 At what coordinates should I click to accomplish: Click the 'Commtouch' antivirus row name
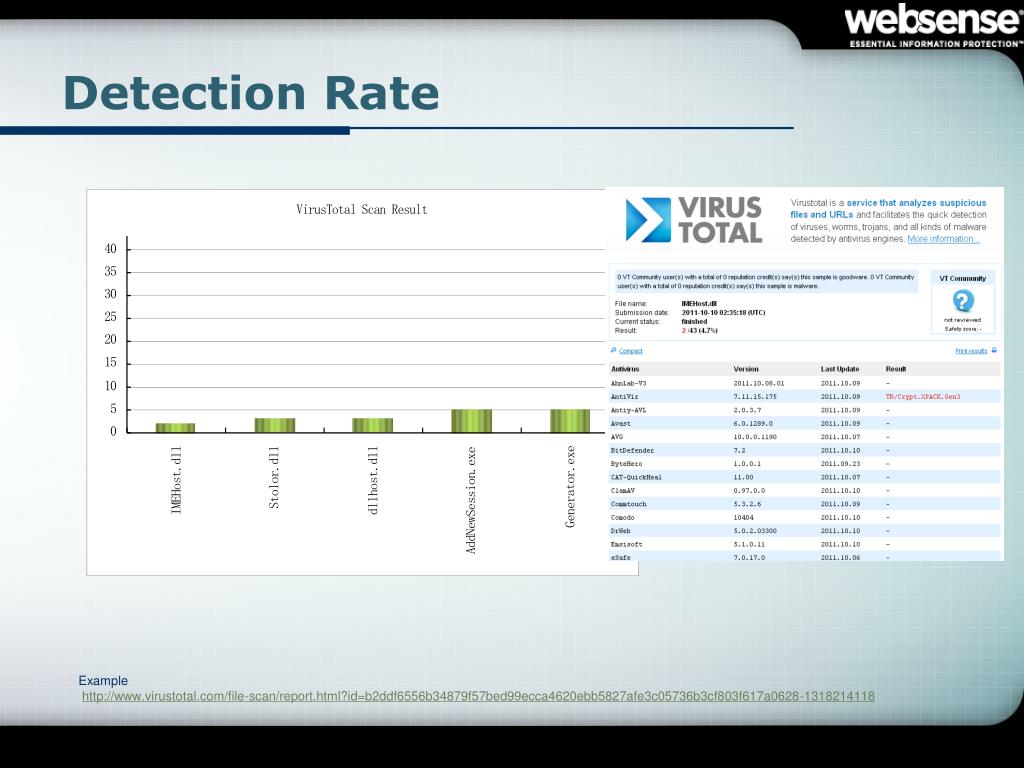pos(628,504)
